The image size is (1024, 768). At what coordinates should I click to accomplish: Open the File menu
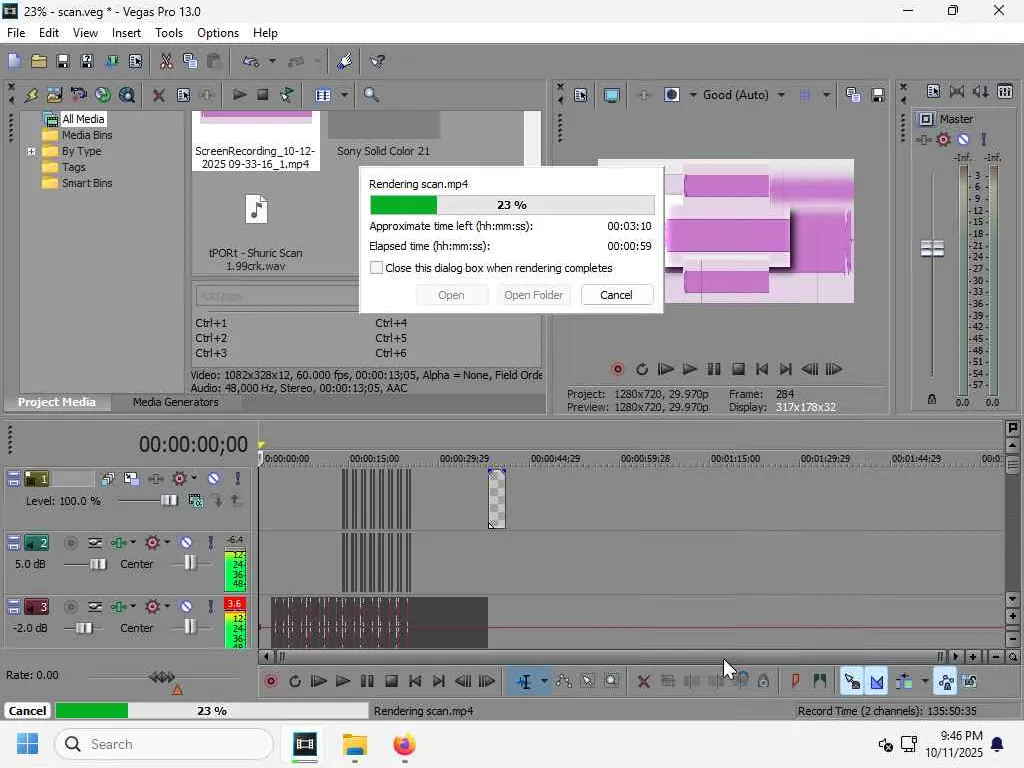[x=16, y=33]
